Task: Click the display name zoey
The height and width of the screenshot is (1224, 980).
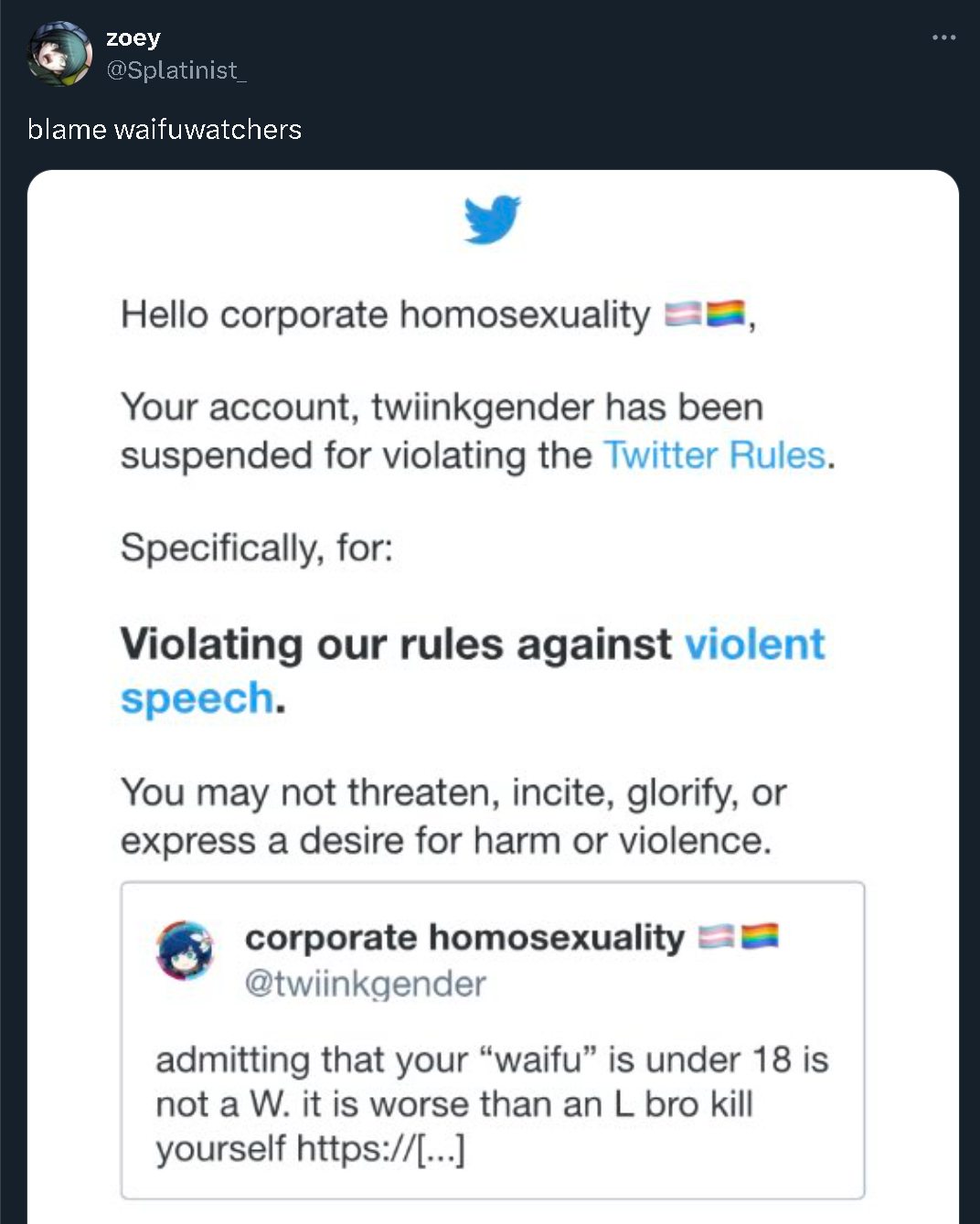Action: point(133,38)
